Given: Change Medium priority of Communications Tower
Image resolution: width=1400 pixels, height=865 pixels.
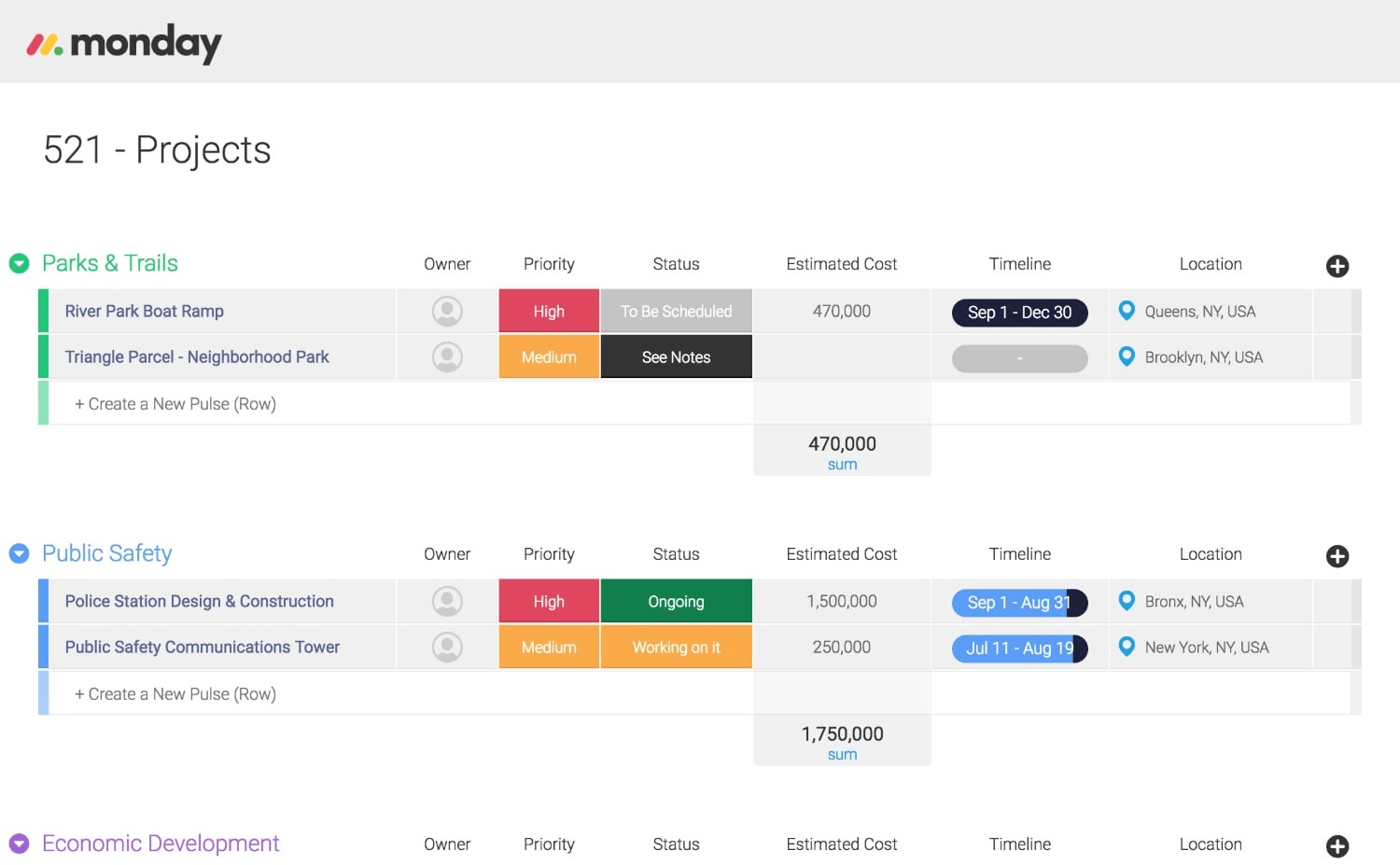Looking at the screenshot, I should point(549,648).
